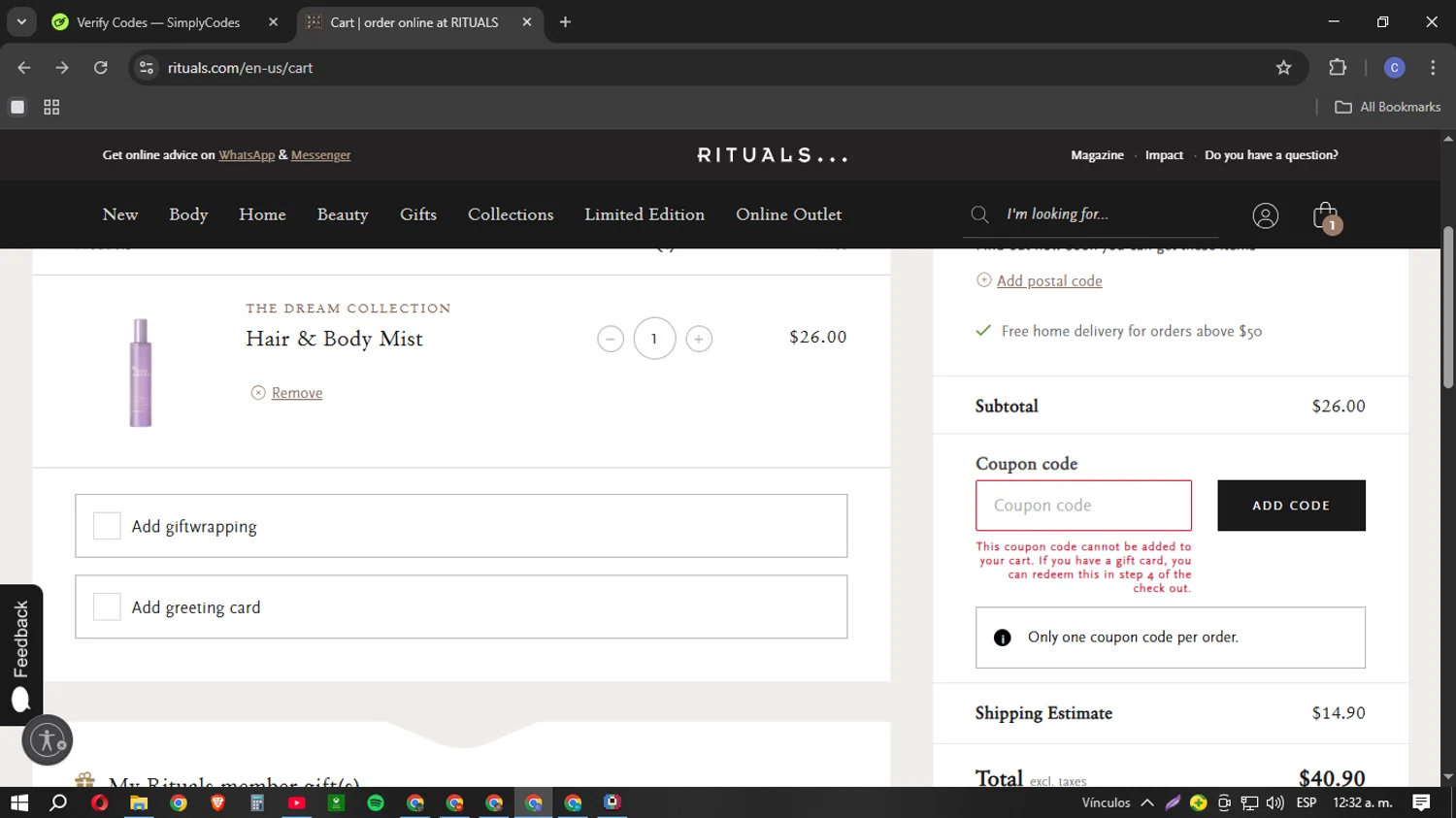Close the Rituals Cart tab
The height and width of the screenshot is (818, 1456).
click(x=527, y=21)
